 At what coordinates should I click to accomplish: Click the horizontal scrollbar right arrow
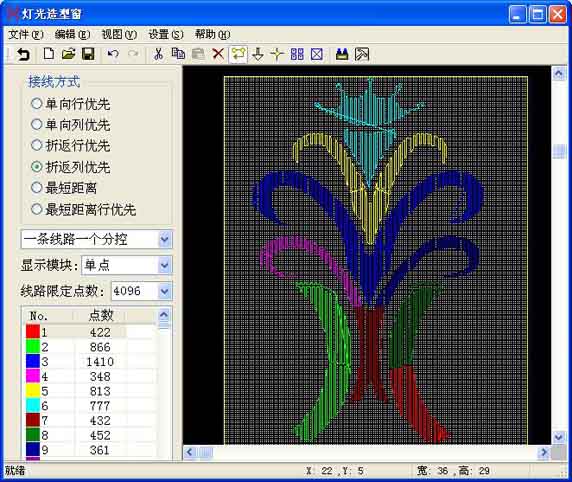pos(544,452)
